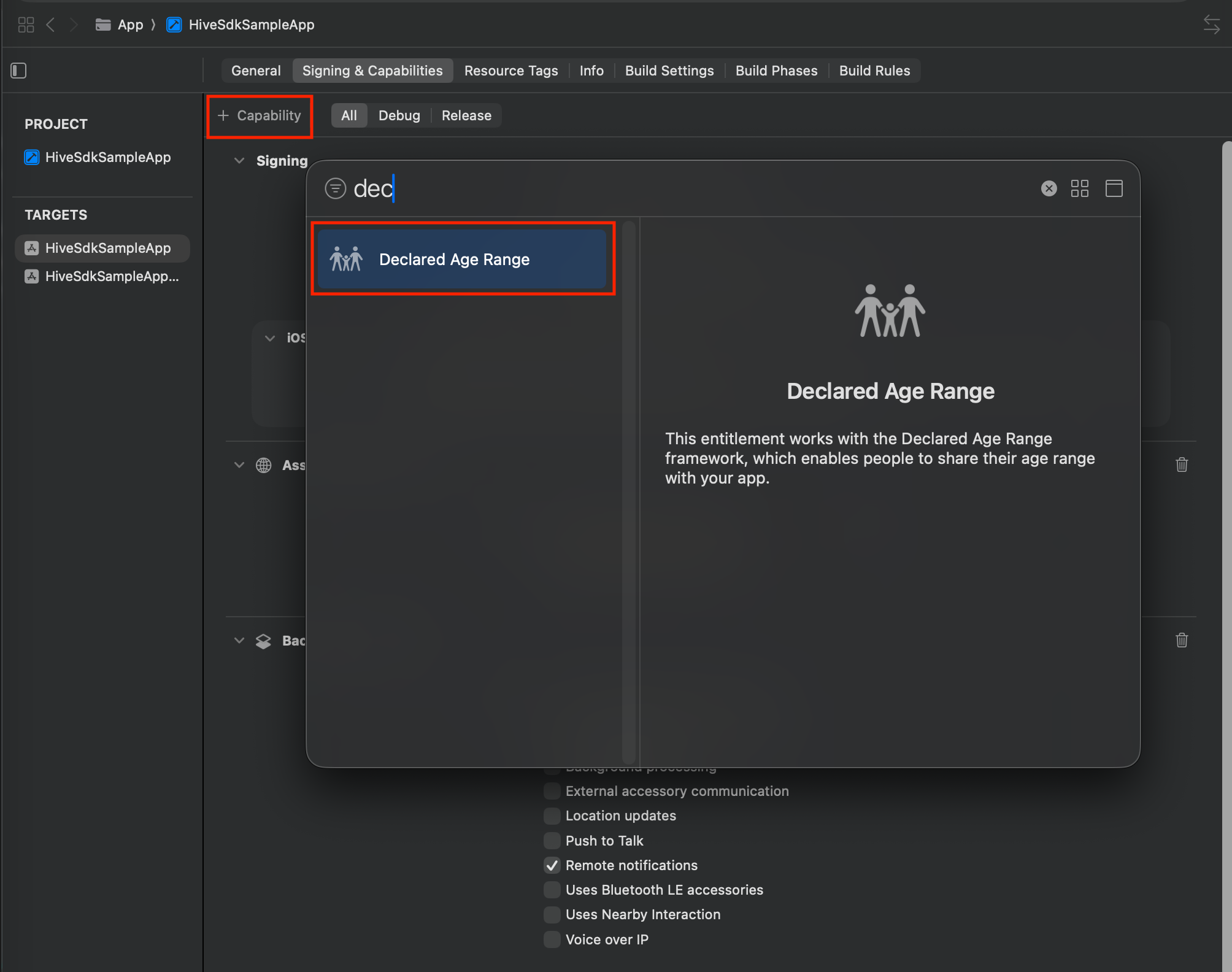Click the clear search text button
1232x972 pixels.
click(x=1049, y=188)
